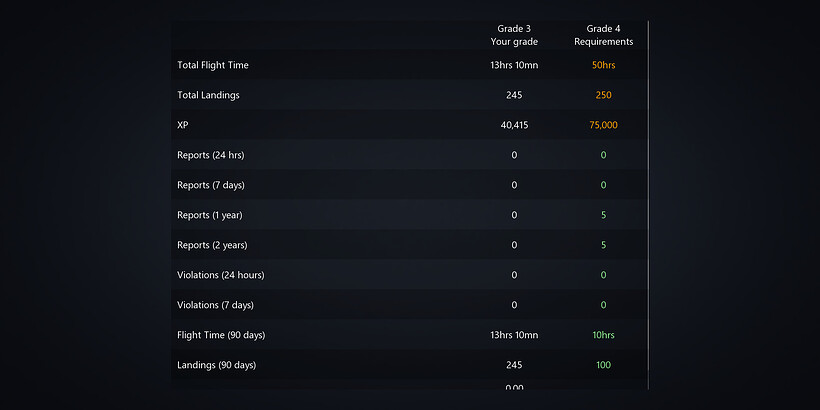Select Flight Time (90 days) row
This screenshot has width=820, height=410.
(221, 335)
